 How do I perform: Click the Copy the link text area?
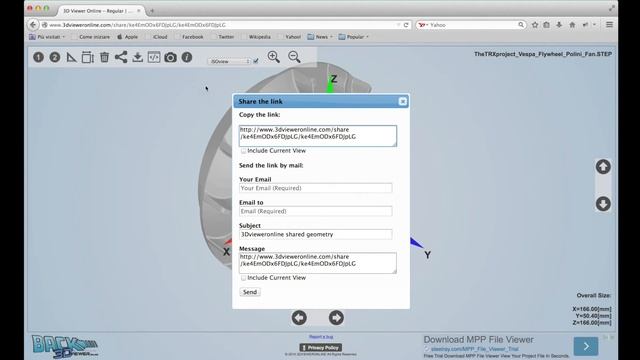pos(318,136)
